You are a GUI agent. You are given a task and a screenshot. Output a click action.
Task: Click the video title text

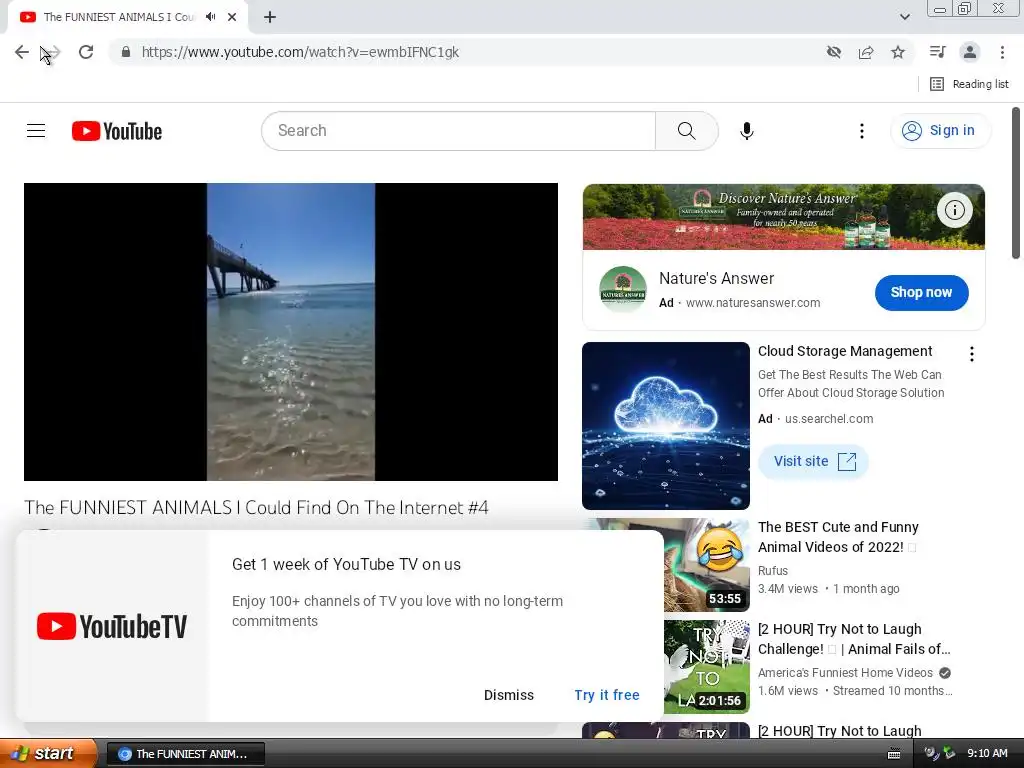coord(256,507)
